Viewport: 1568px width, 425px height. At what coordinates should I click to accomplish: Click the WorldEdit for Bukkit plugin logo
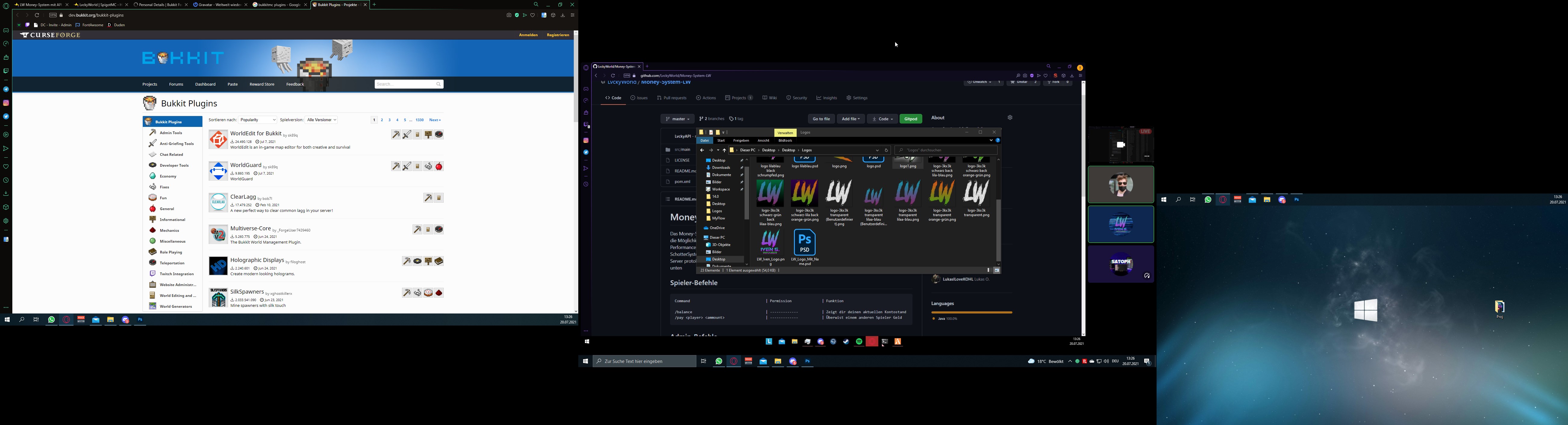coord(218,140)
